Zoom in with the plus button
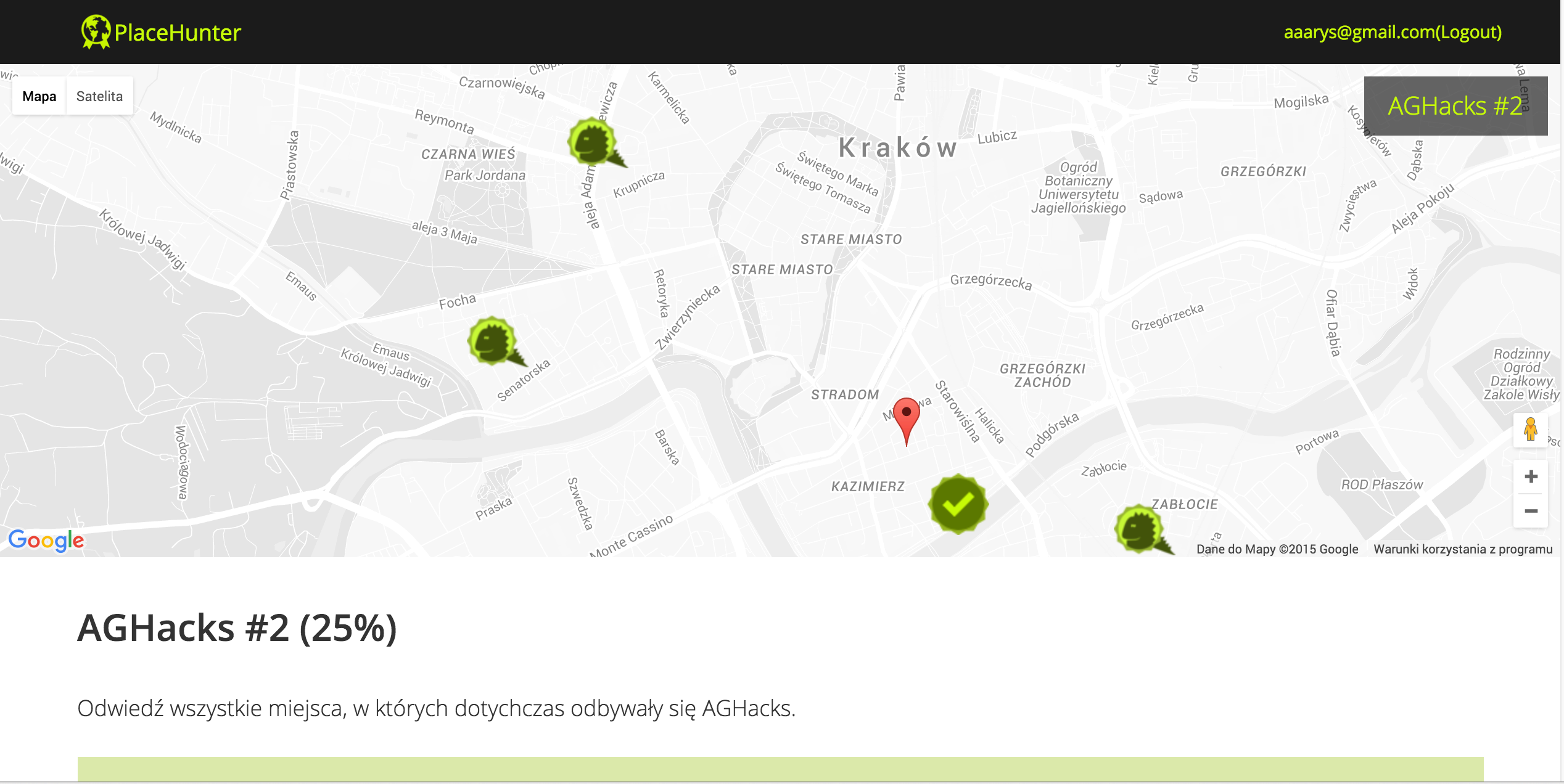 (1530, 476)
